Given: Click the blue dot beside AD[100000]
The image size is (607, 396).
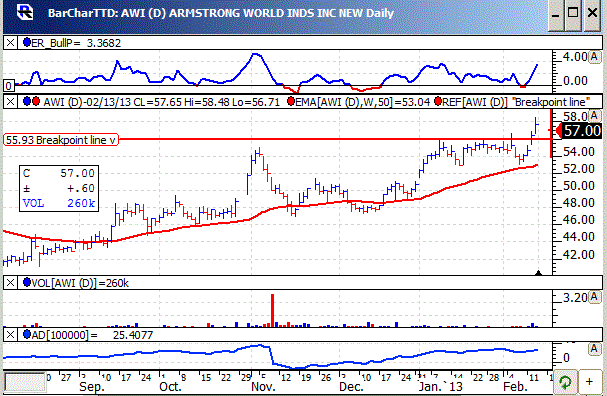Looking at the screenshot, I should [x=27, y=334].
